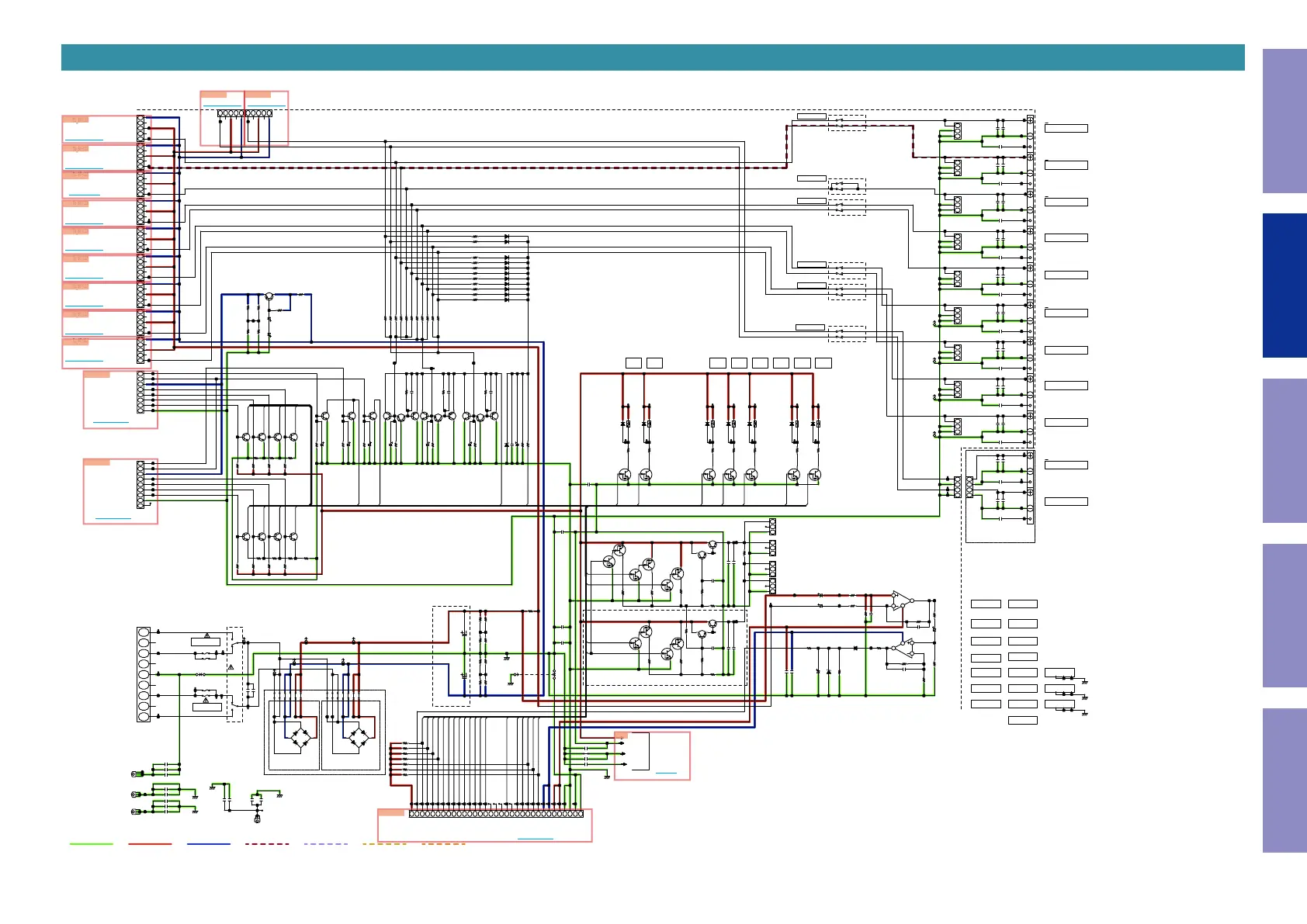Follow the link in the third left connector box
This screenshot has width=1307, height=924.
[x=84, y=195]
